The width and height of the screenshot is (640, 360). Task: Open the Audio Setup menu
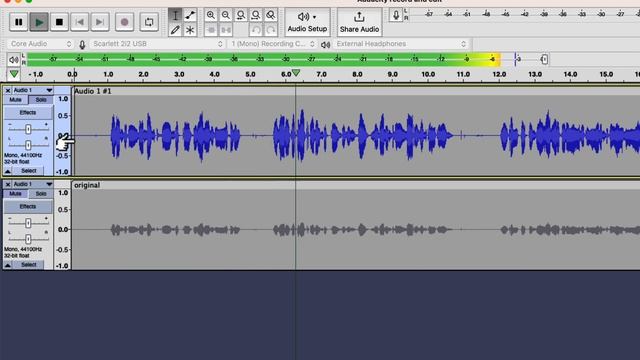tap(307, 22)
